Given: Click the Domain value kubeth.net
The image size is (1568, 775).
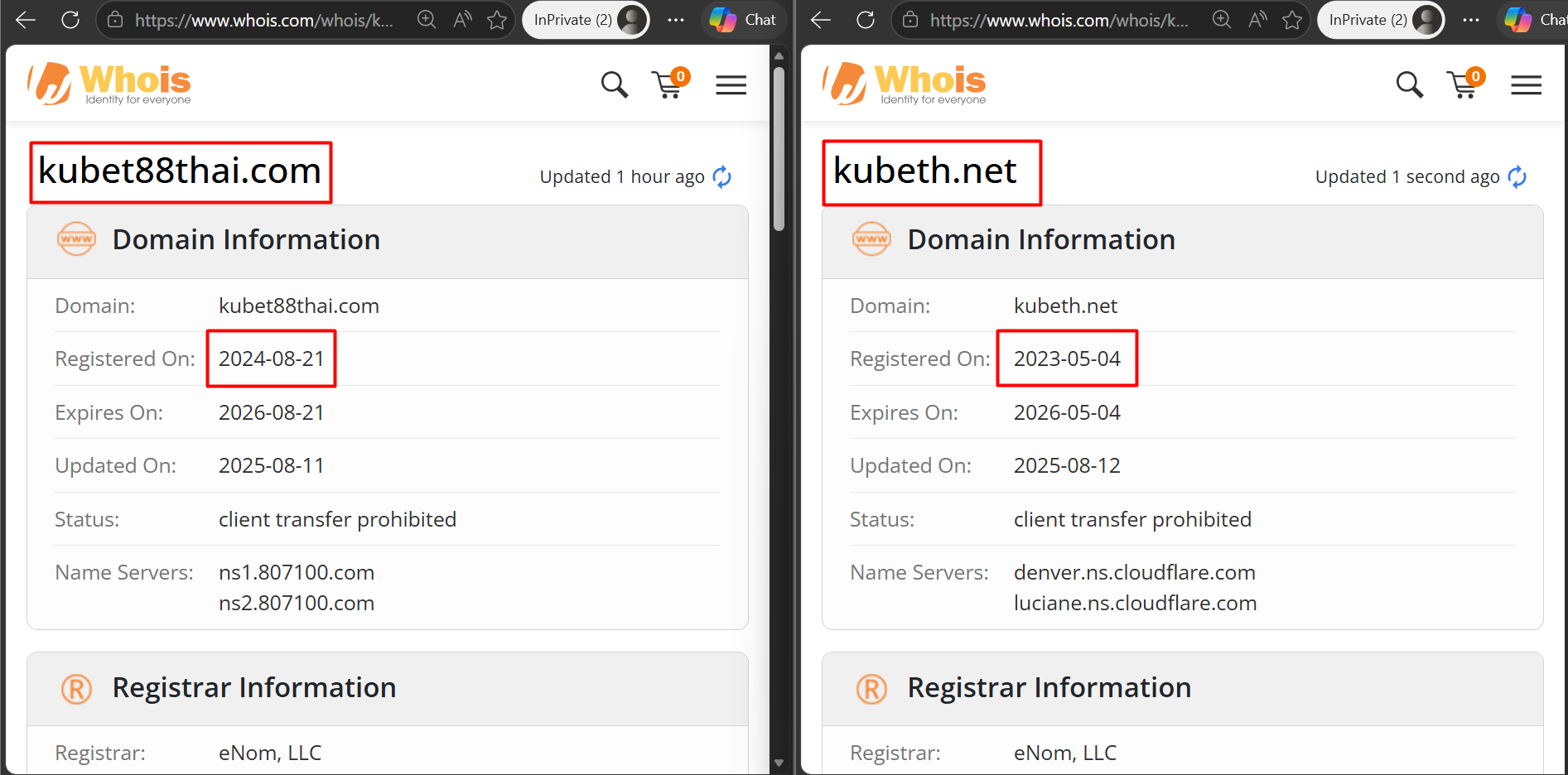Looking at the screenshot, I should tap(1065, 306).
